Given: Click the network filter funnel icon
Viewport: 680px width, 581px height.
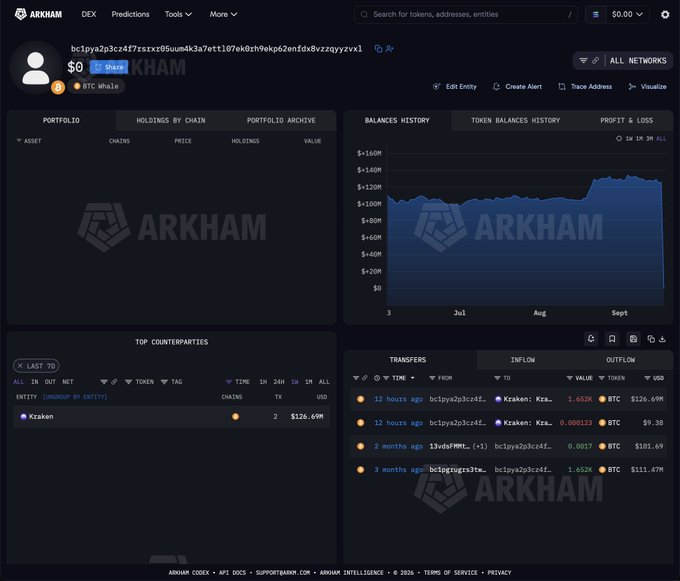Looking at the screenshot, I should [x=583, y=61].
